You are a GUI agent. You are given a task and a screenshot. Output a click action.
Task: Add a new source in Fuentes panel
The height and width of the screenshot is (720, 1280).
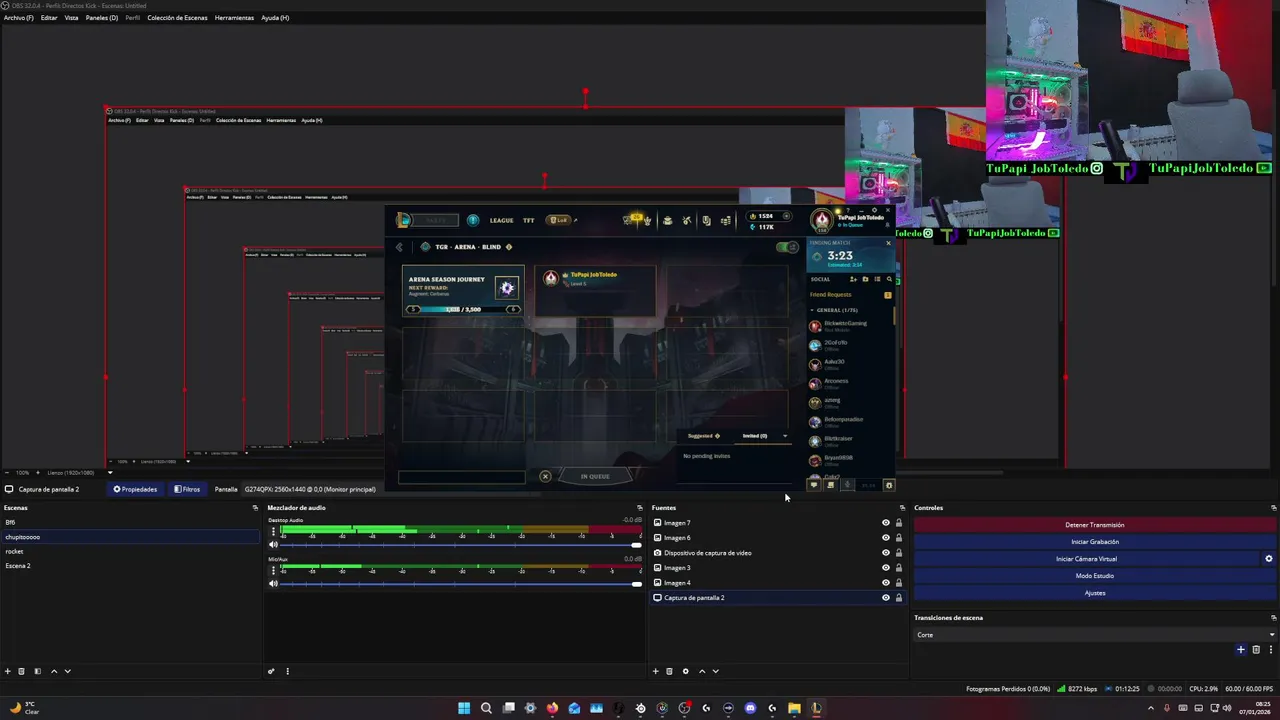pos(655,671)
